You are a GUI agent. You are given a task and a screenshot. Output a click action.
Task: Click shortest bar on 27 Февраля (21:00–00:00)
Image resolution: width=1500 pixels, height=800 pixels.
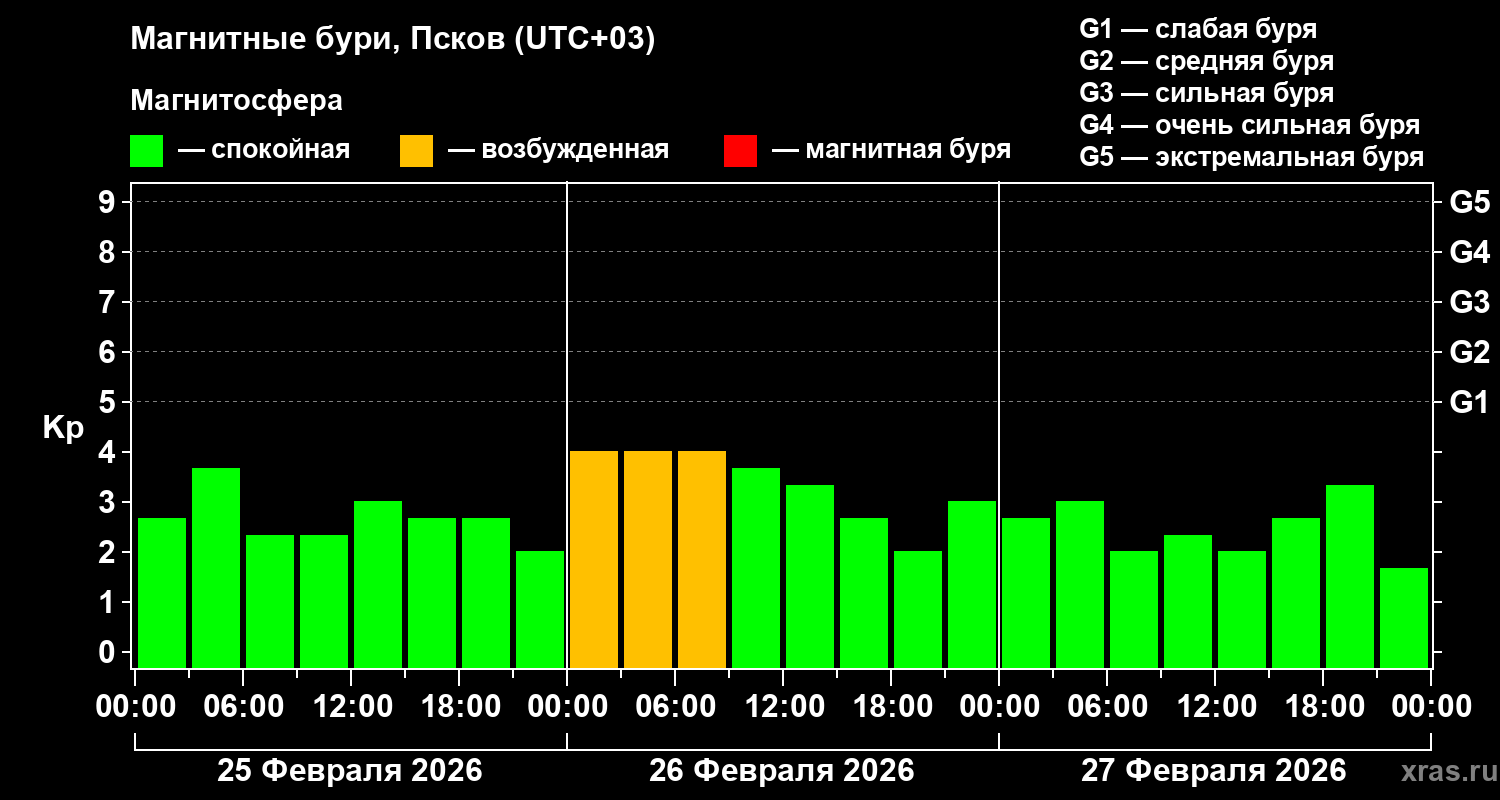point(1404,618)
